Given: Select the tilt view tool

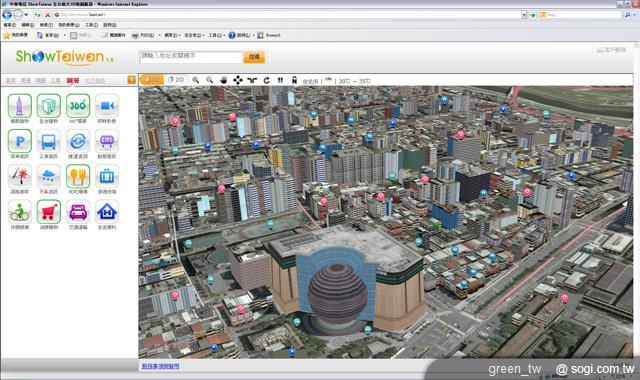Looking at the screenshot, I should click(252, 80).
